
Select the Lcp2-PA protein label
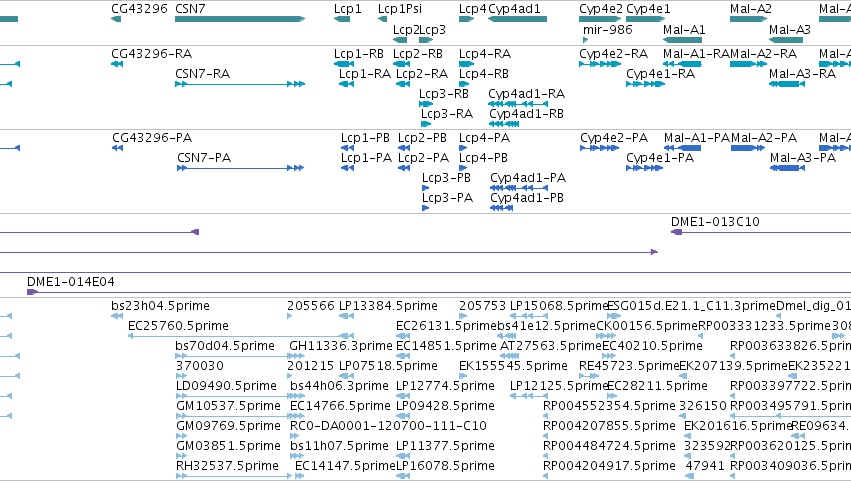(x=423, y=157)
